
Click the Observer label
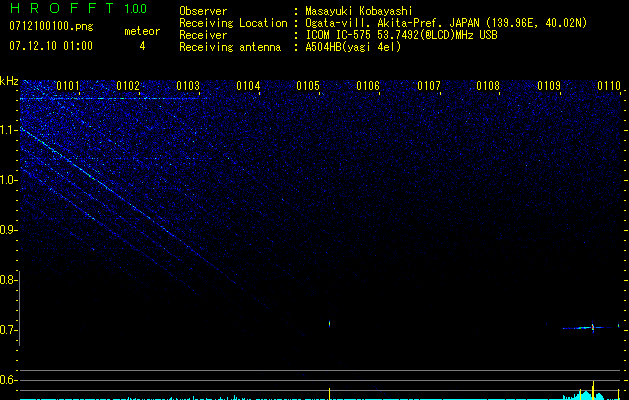203,11
